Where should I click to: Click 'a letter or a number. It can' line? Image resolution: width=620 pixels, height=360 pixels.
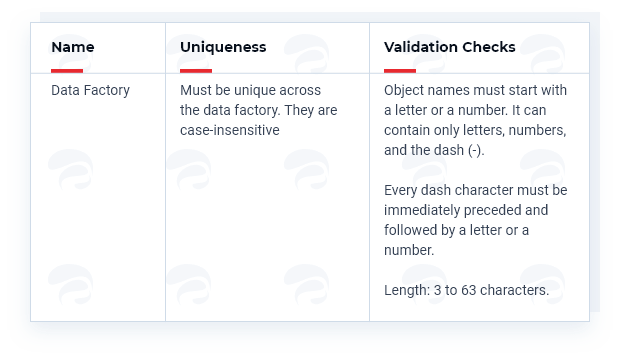point(465,110)
